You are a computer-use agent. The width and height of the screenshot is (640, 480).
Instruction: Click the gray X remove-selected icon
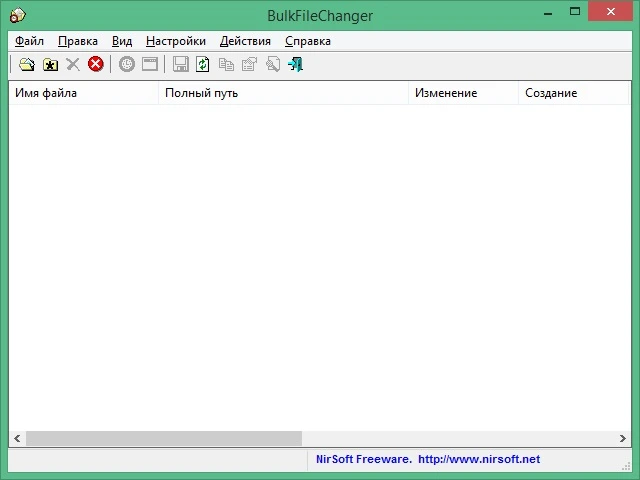[x=73, y=64]
